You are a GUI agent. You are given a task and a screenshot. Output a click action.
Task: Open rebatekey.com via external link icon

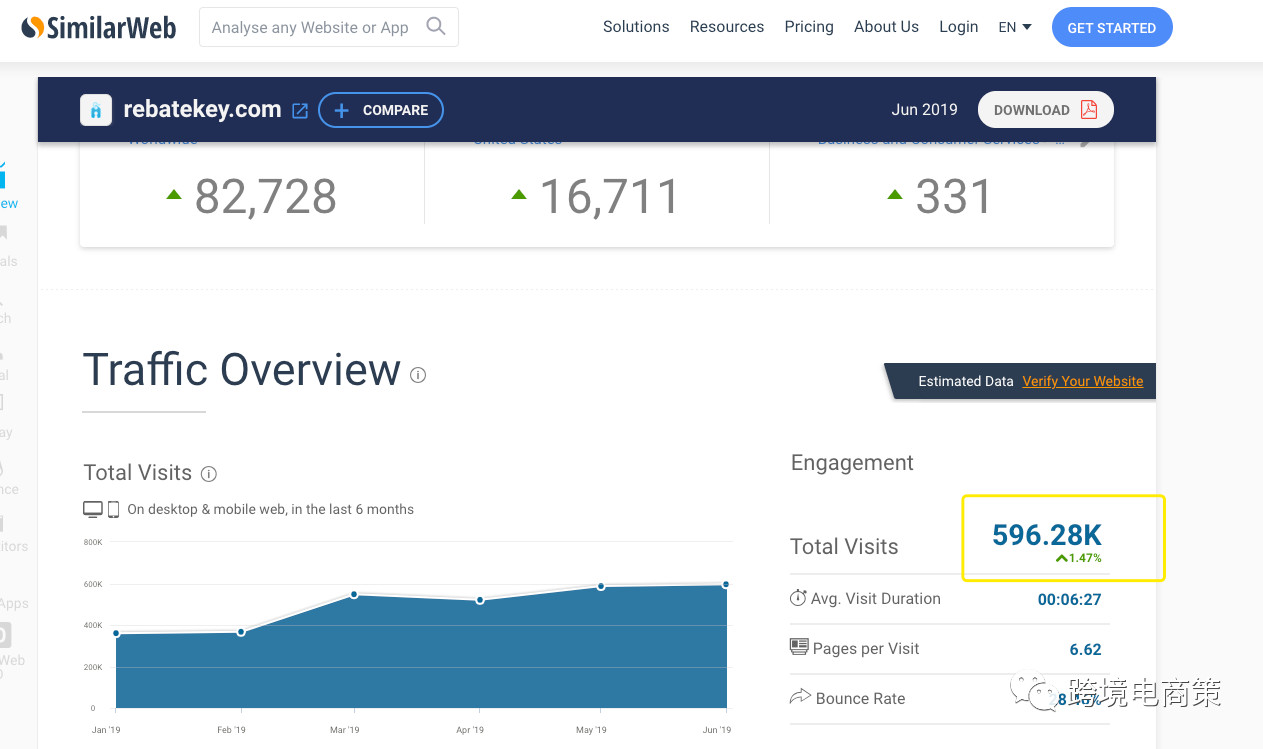tap(300, 111)
